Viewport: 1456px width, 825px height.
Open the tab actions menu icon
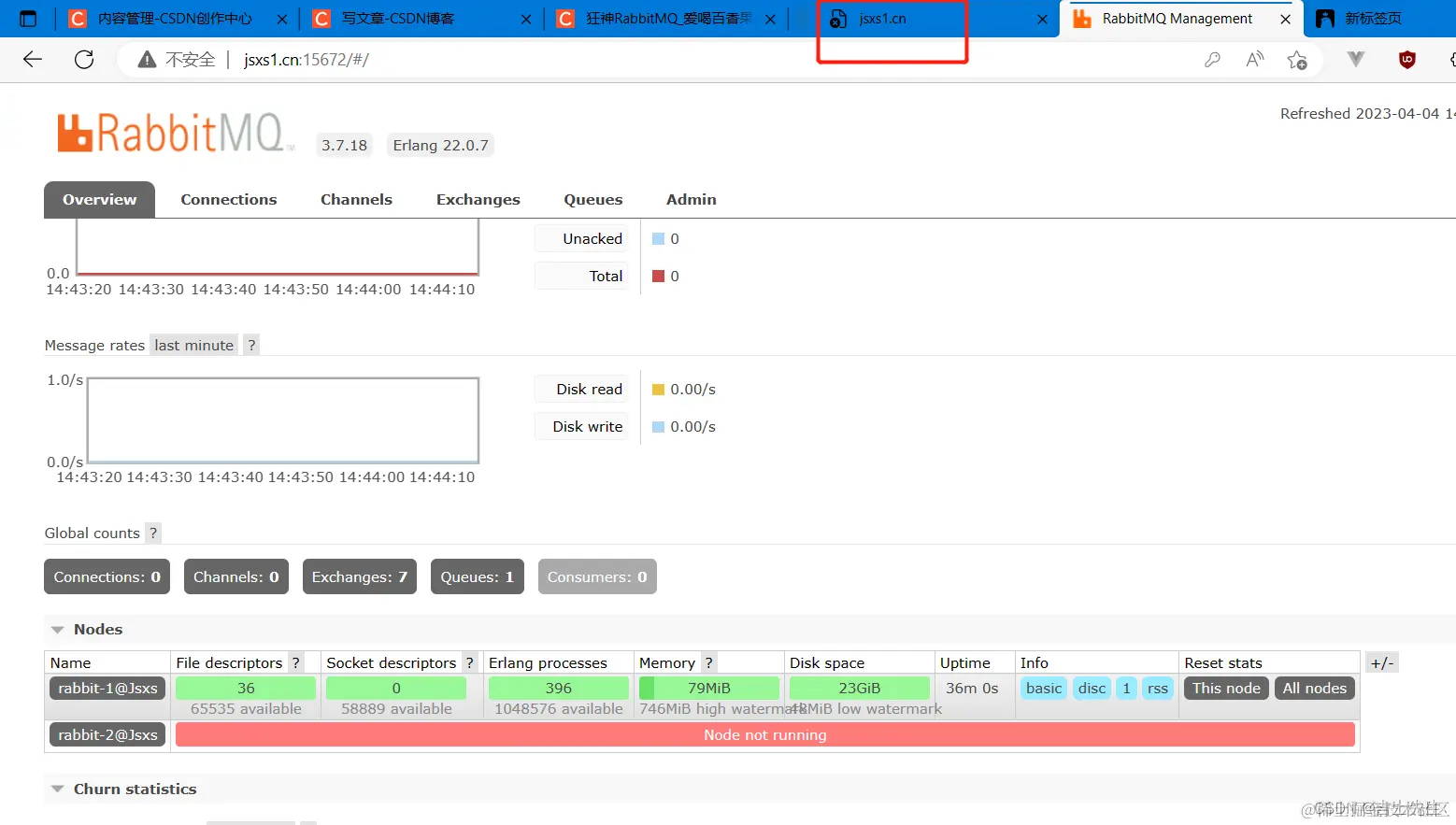click(28, 19)
